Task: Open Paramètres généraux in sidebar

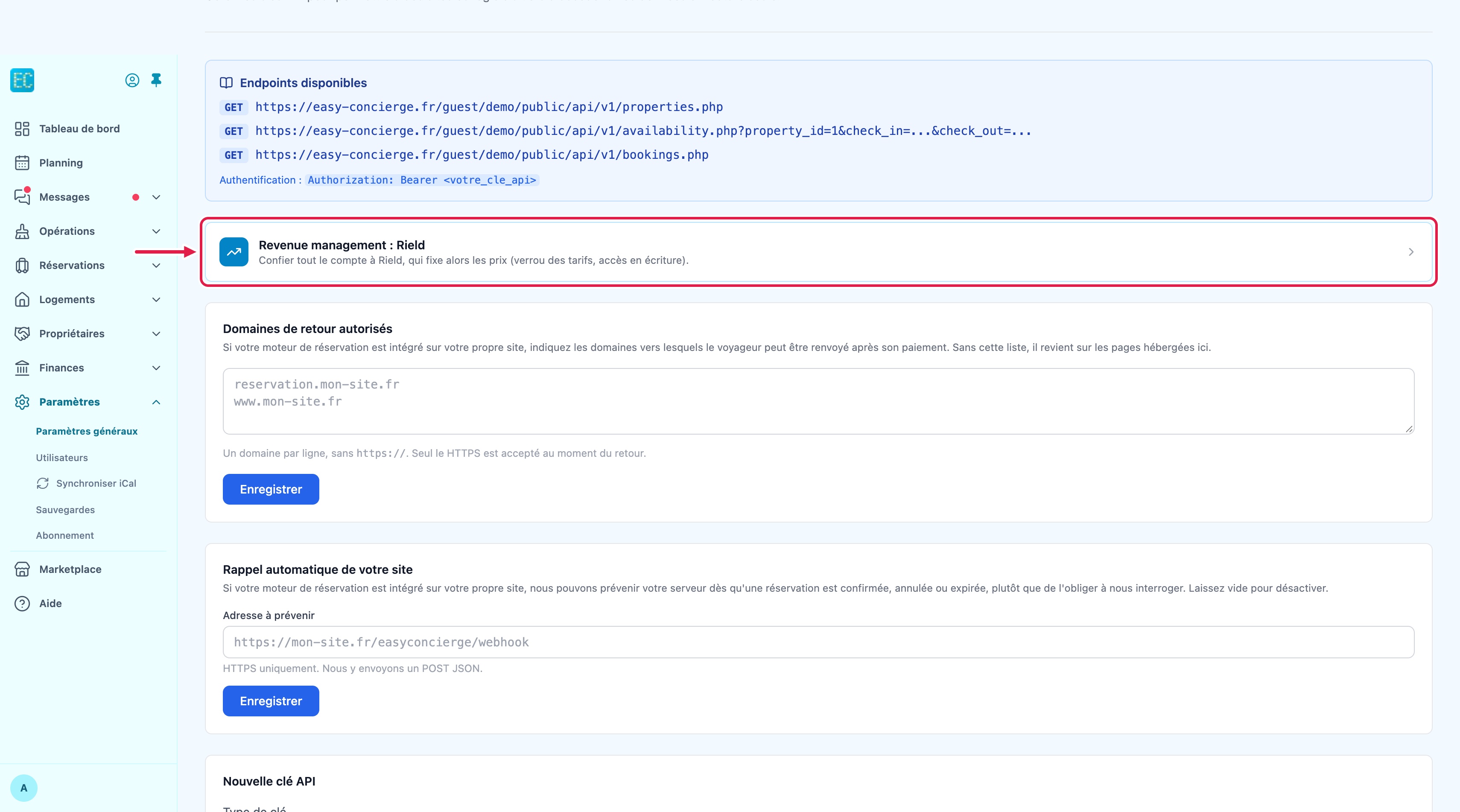Action: pyautogui.click(x=87, y=431)
